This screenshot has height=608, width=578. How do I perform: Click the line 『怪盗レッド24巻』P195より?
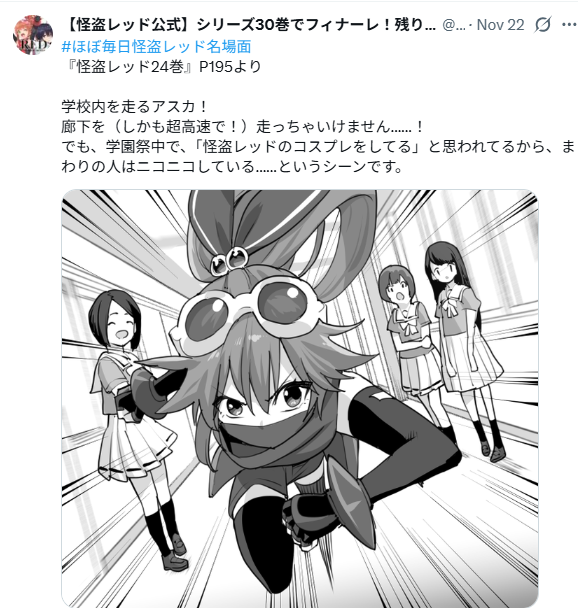(161, 67)
